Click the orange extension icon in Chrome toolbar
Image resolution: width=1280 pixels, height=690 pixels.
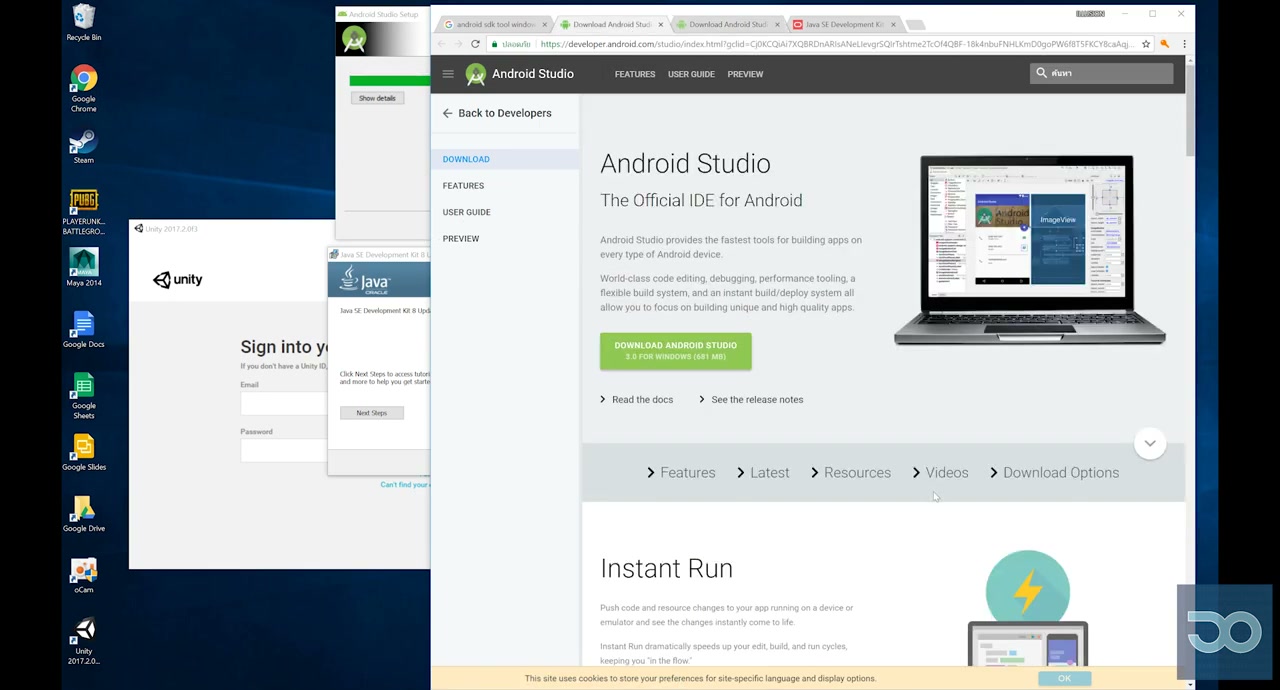(1164, 44)
